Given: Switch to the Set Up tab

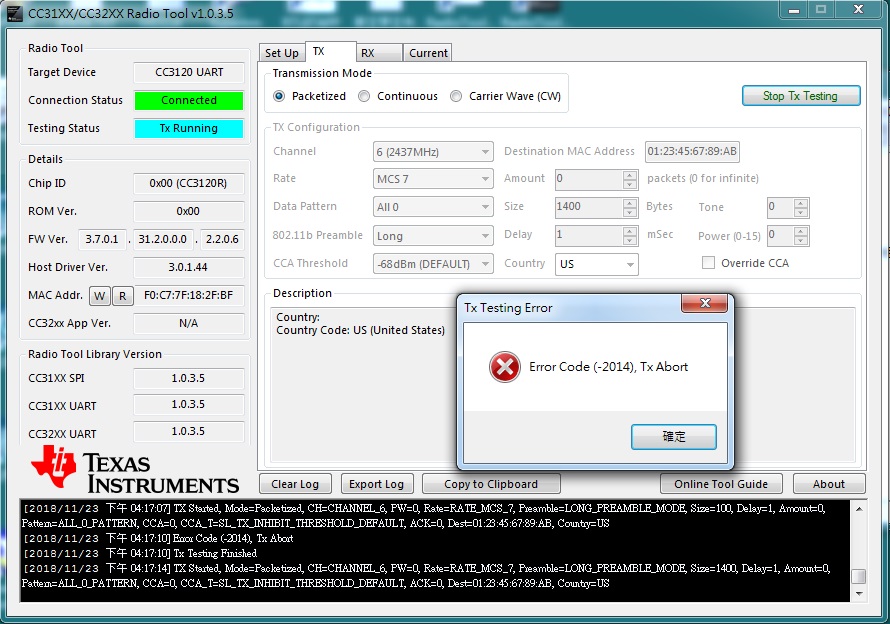Looking at the screenshot, I should [282, 53].
